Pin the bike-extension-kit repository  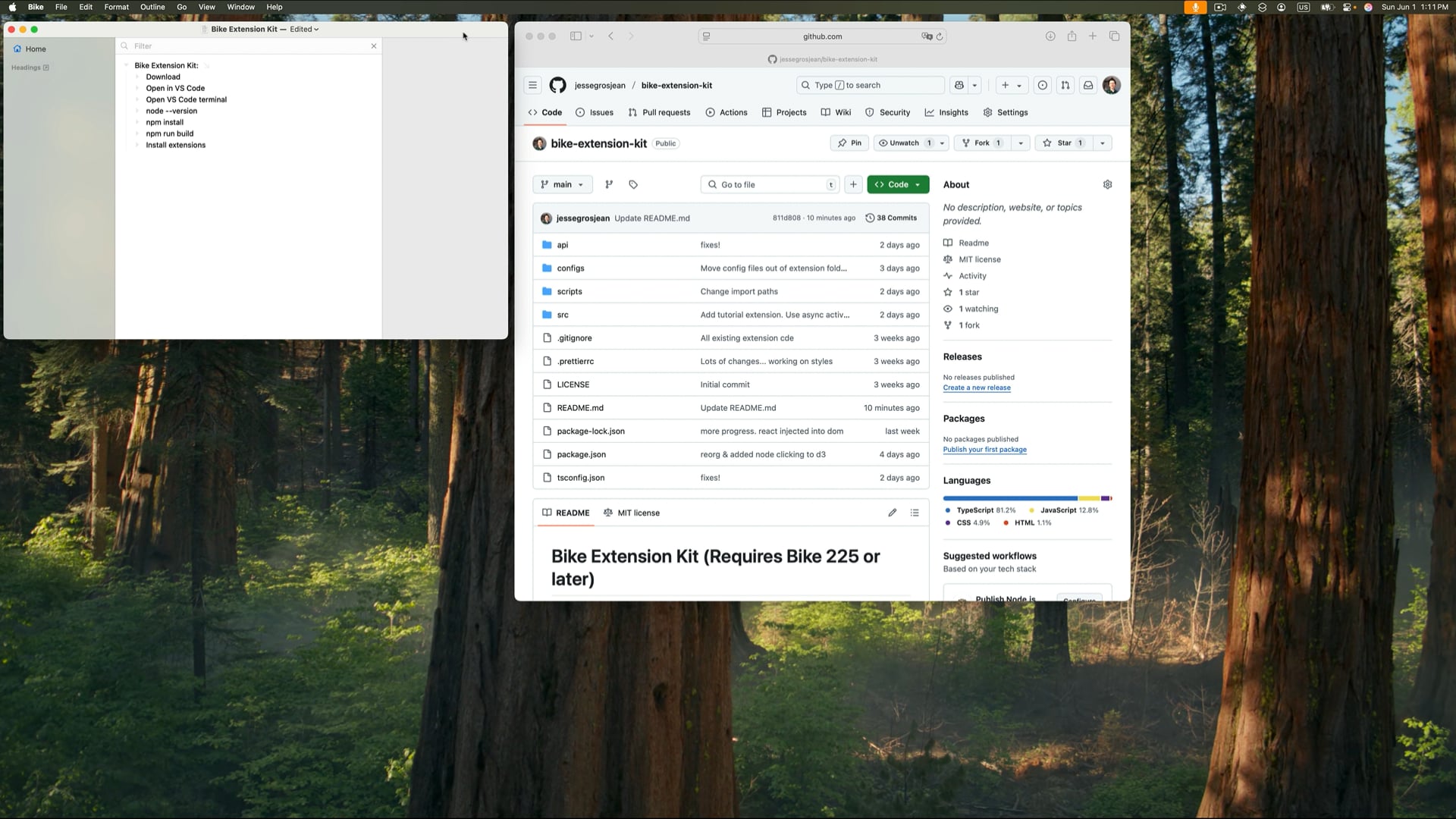(x=849, y=143)
